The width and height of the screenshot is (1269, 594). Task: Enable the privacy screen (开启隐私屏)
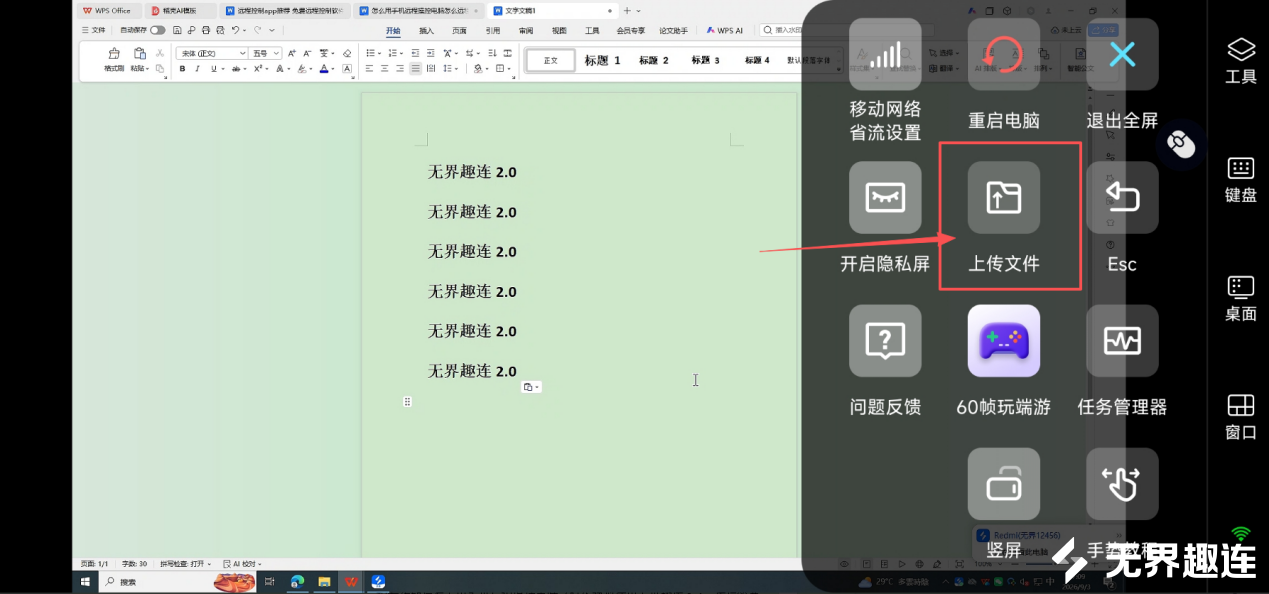(x=885, y=198)
